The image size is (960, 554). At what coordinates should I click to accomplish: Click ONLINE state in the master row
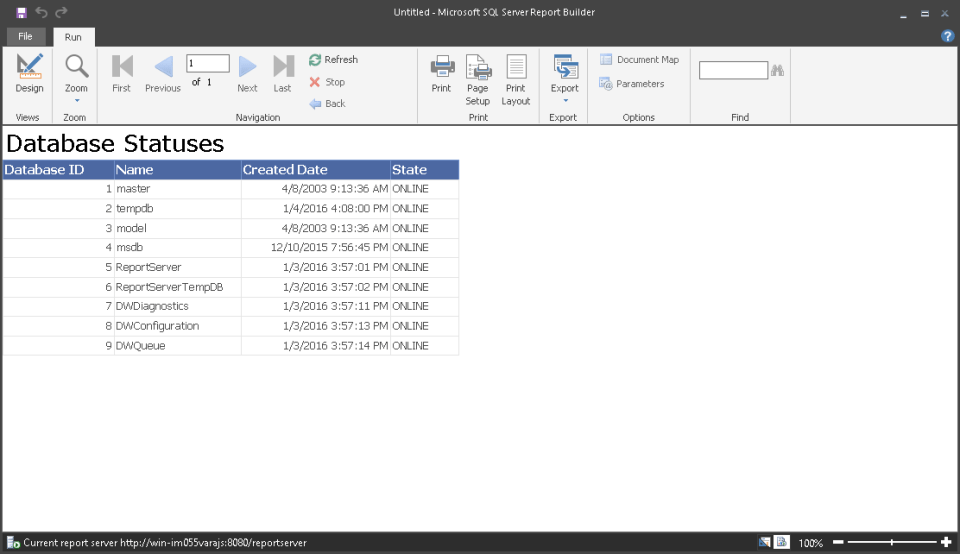click(x=425, y=189)
